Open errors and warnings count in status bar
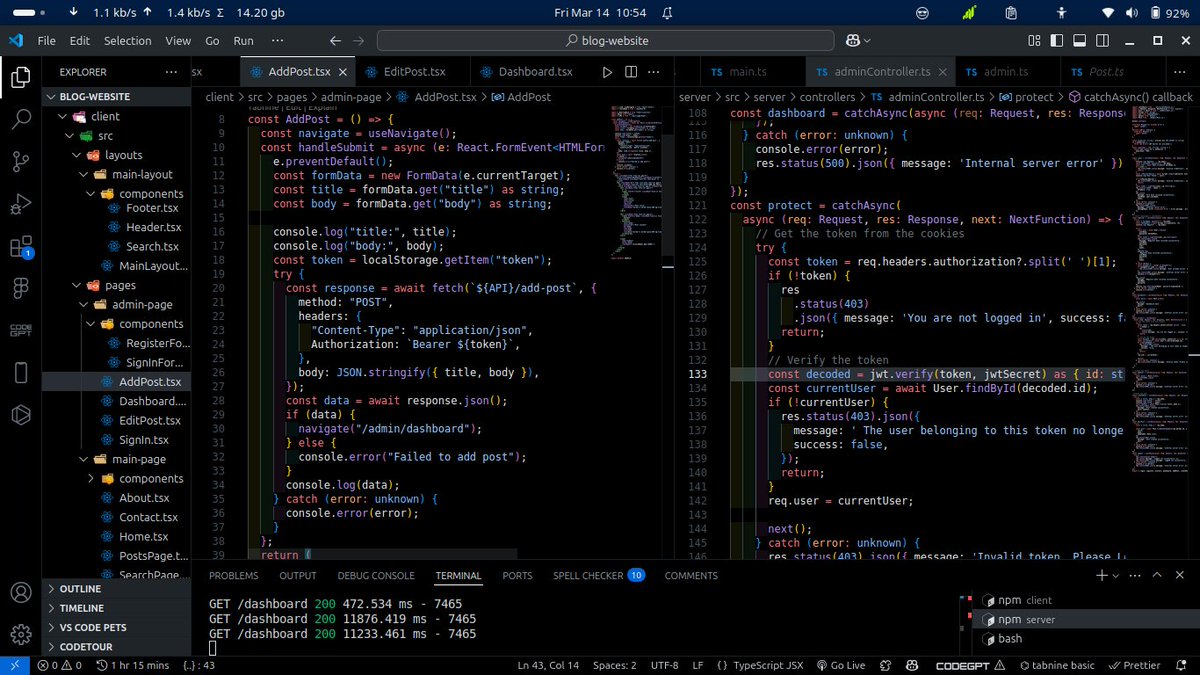This screenshot has height=675, width=1200. (x=59, y=665)
